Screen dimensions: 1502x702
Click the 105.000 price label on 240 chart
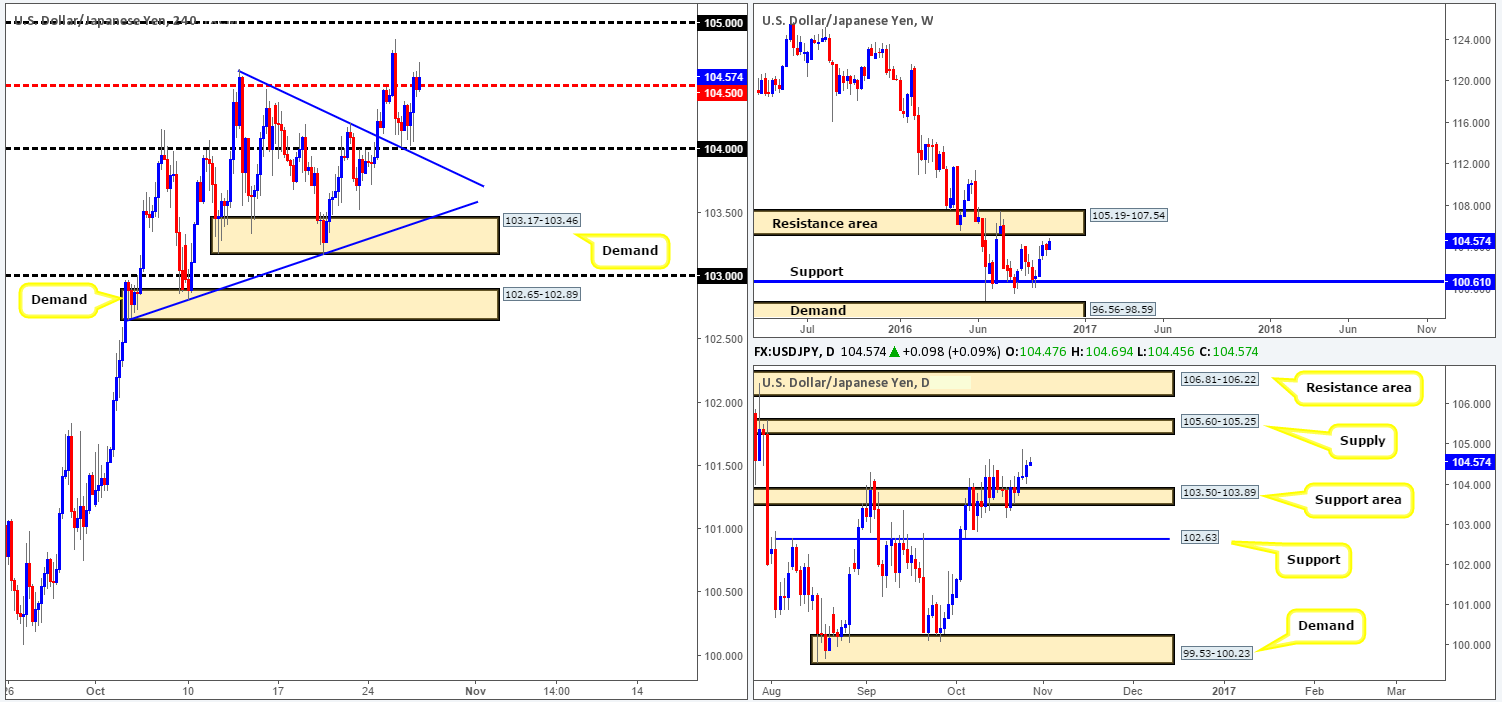pos(721,22)
